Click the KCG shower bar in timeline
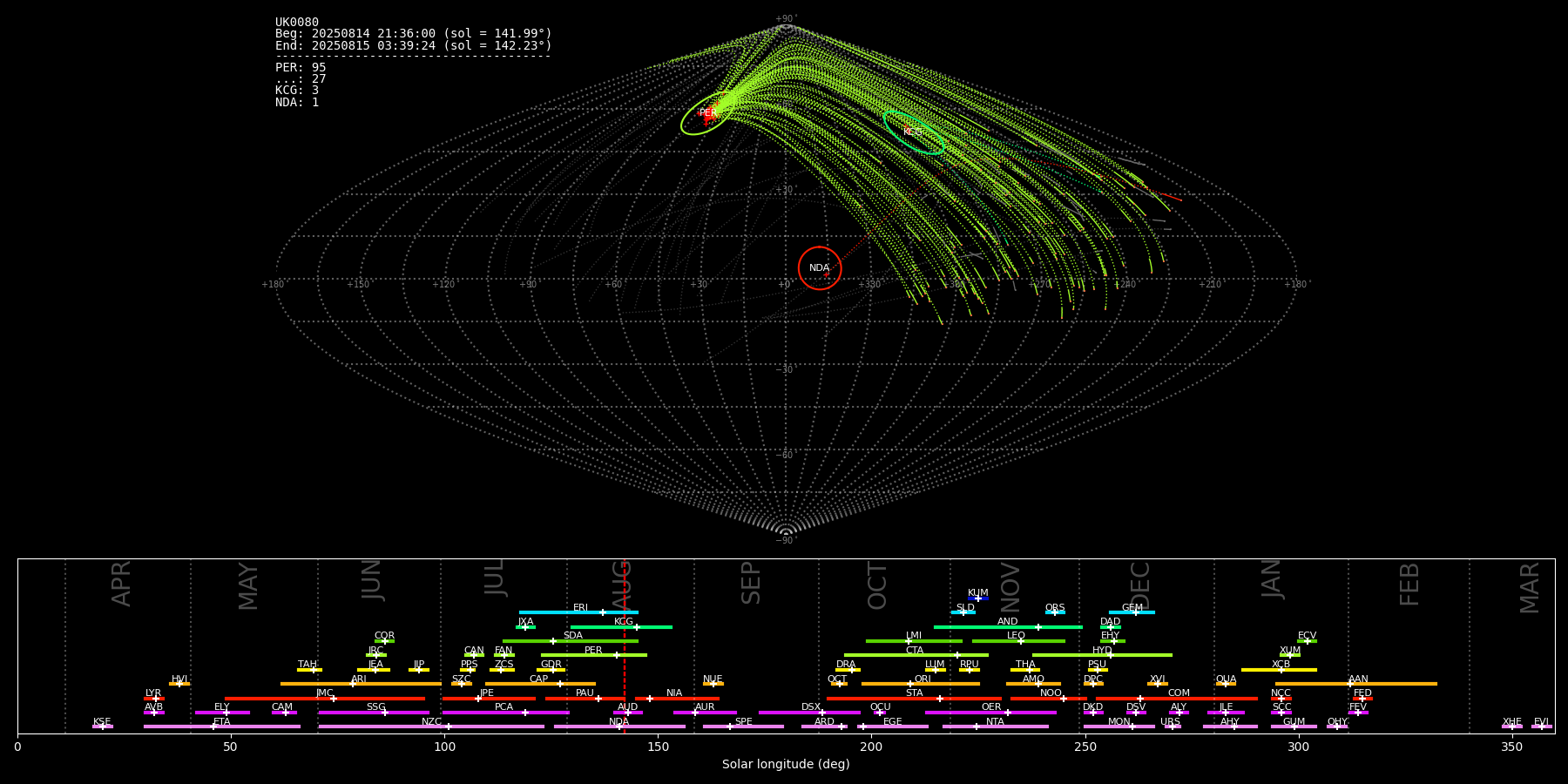This screenshot has height=784, width=1568. (x=621, y=627)
